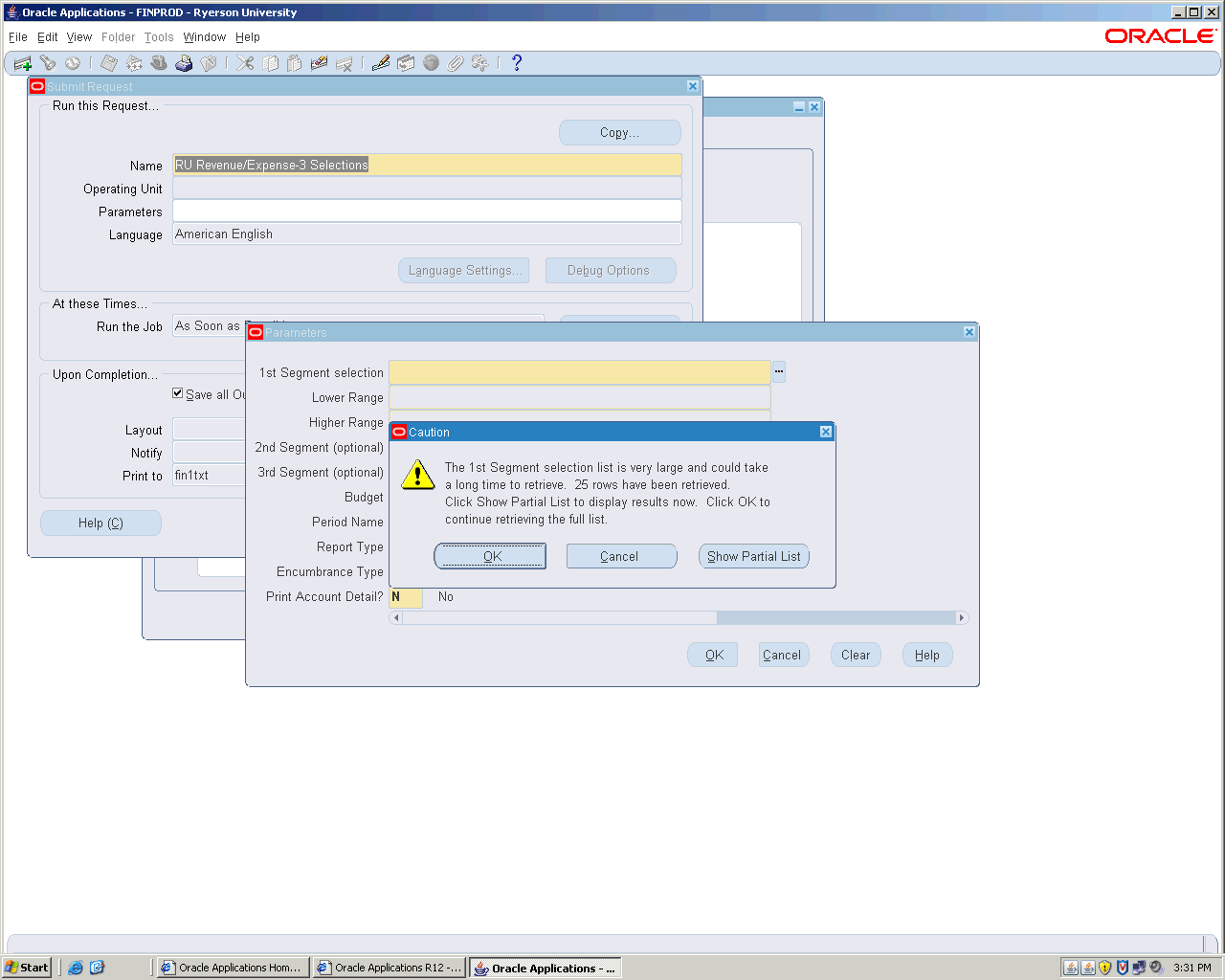Click the Lower Range input field
This screenshot has width=1225, height=980.
tap(579, 397)
